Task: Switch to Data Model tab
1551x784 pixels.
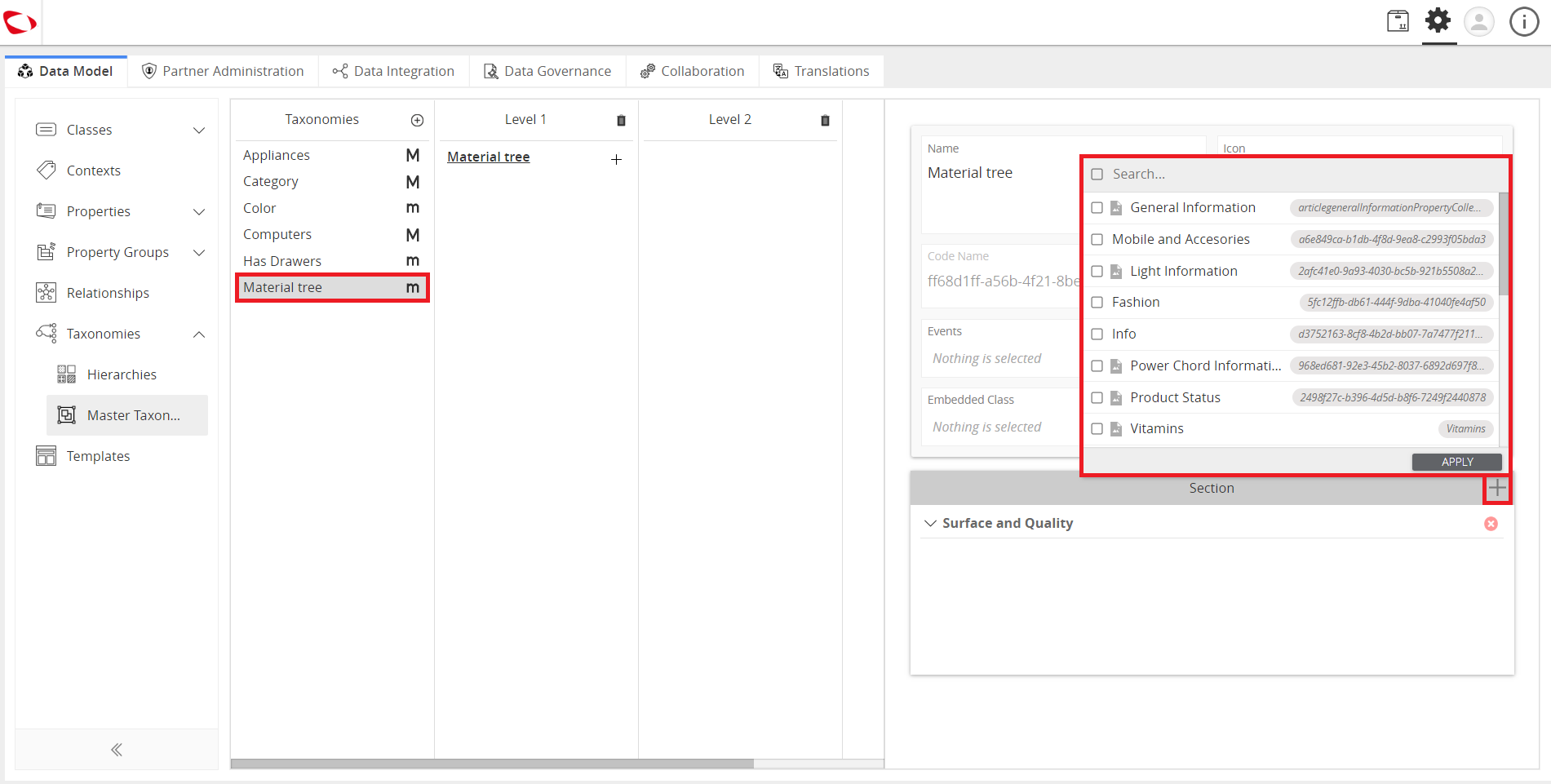Action: (x=66, y=71)
